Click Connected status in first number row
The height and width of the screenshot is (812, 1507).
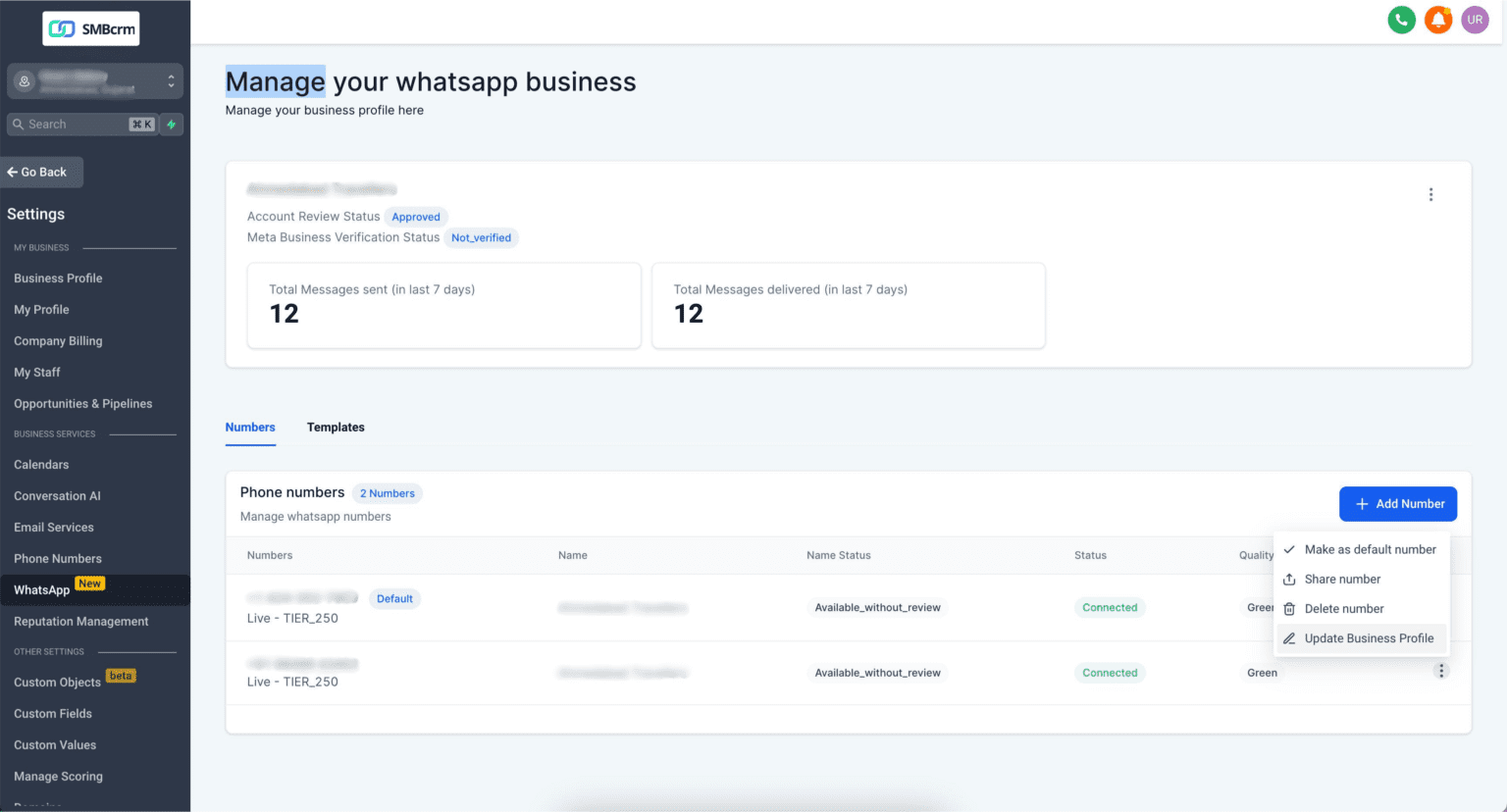(1110, 608)
